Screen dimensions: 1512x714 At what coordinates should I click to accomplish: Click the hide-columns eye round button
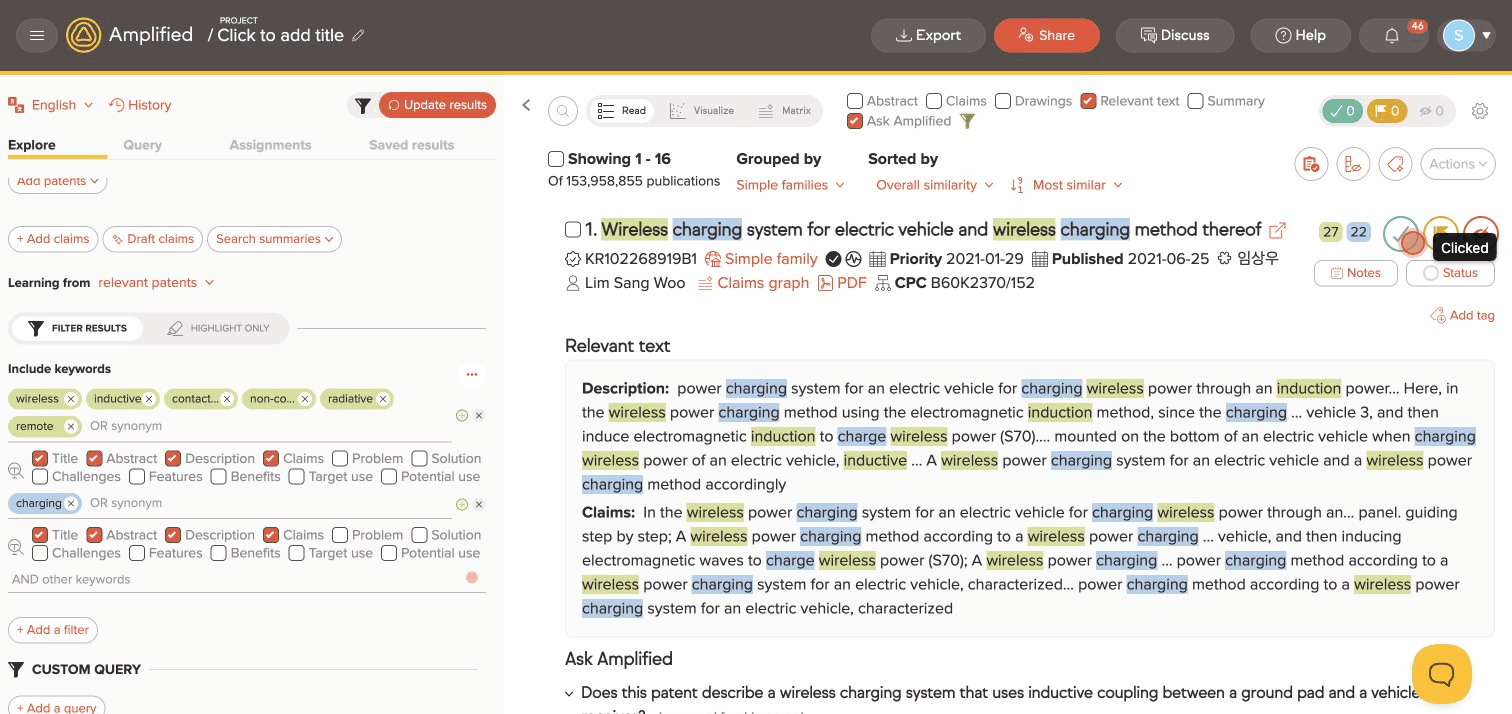point(1353,164)
